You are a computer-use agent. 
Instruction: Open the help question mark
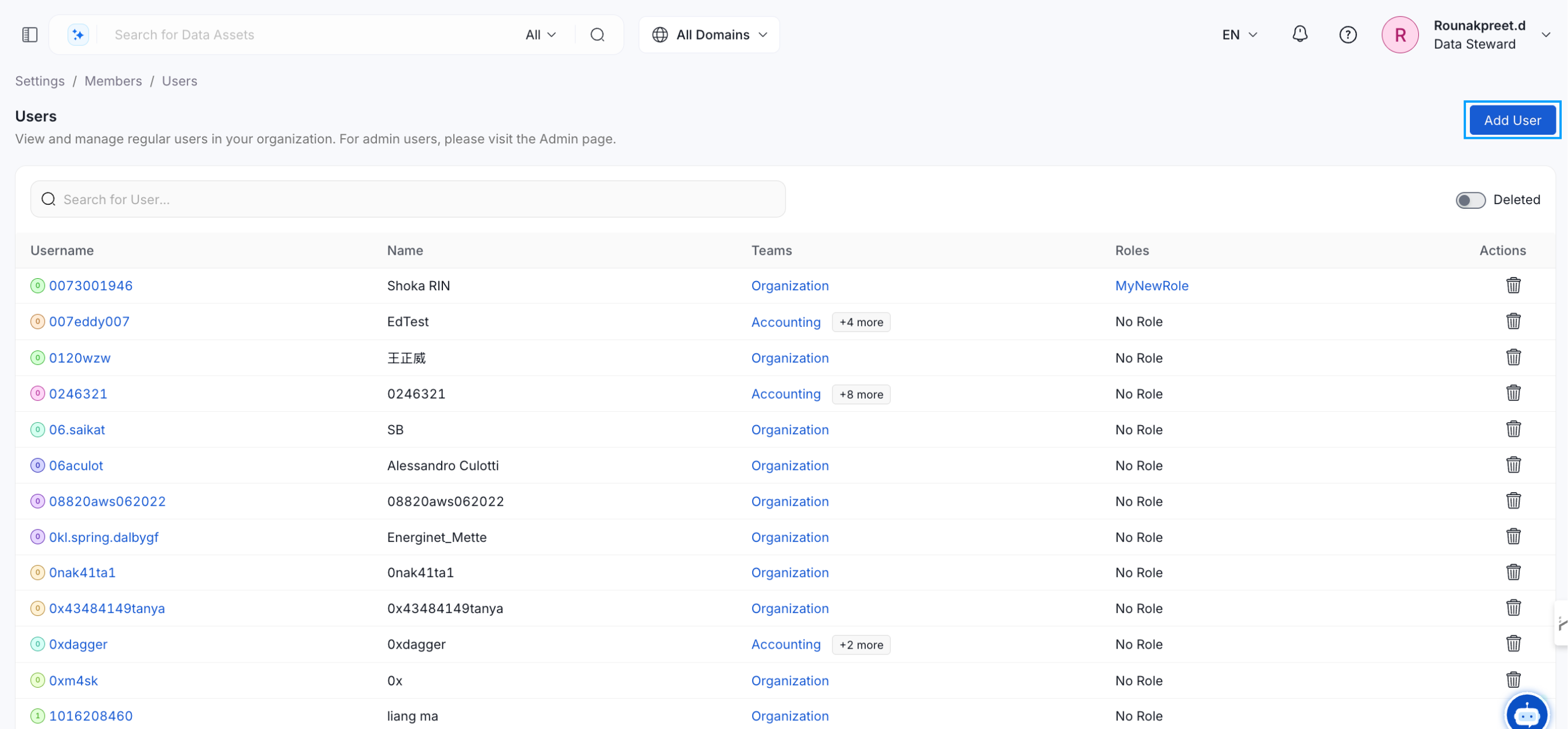1348,34
